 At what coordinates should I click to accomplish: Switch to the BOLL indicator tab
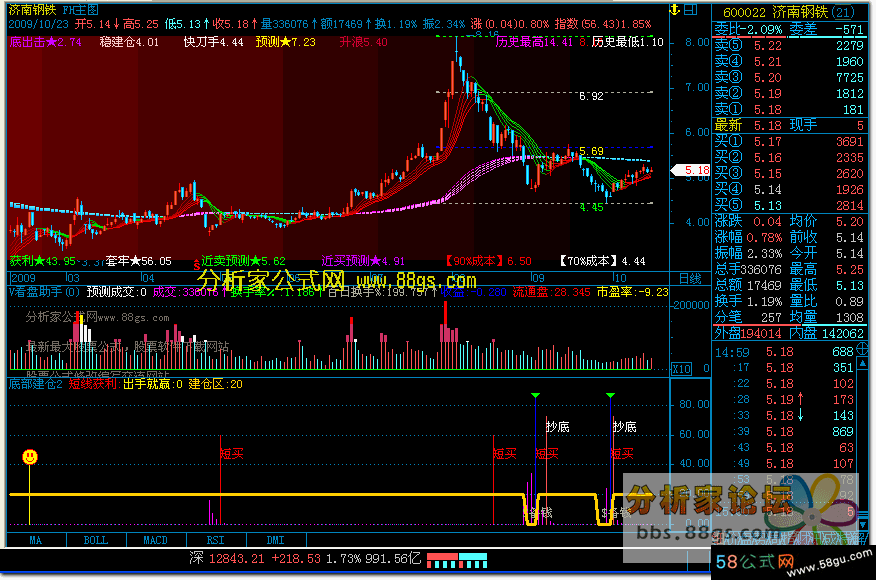tap(96, 540)
